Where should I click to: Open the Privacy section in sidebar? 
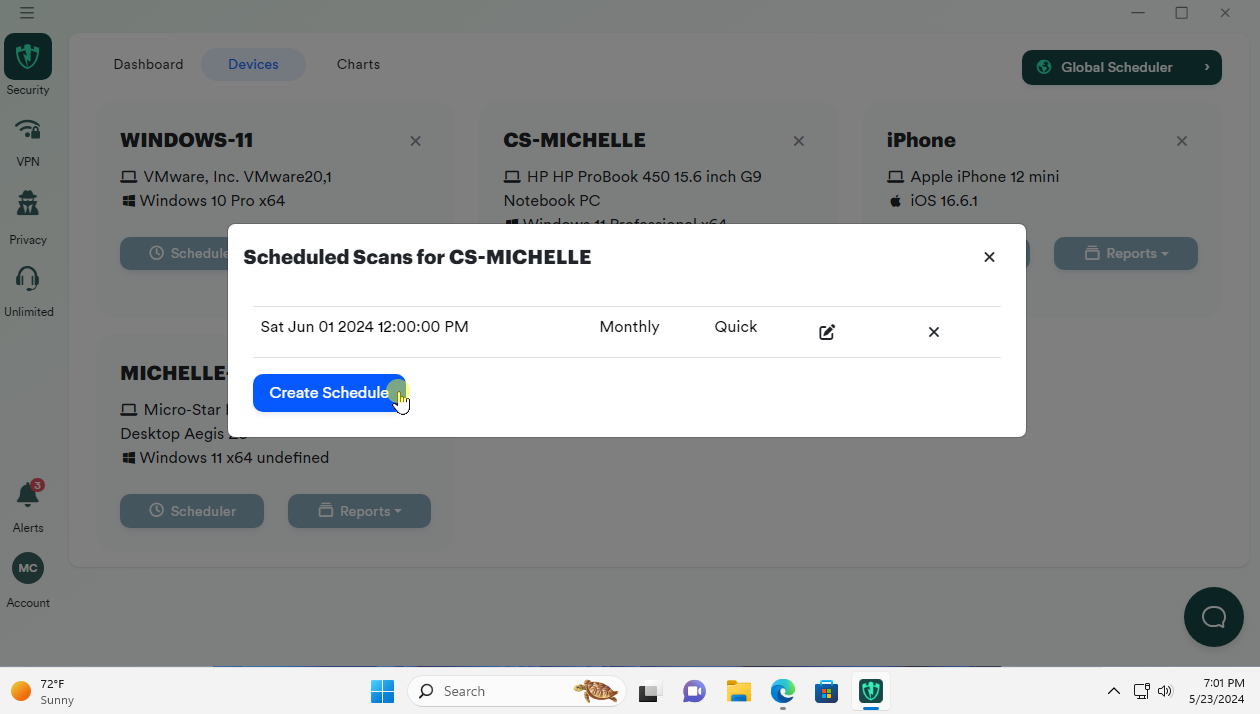pyautogui.click(x=28, y=215)
